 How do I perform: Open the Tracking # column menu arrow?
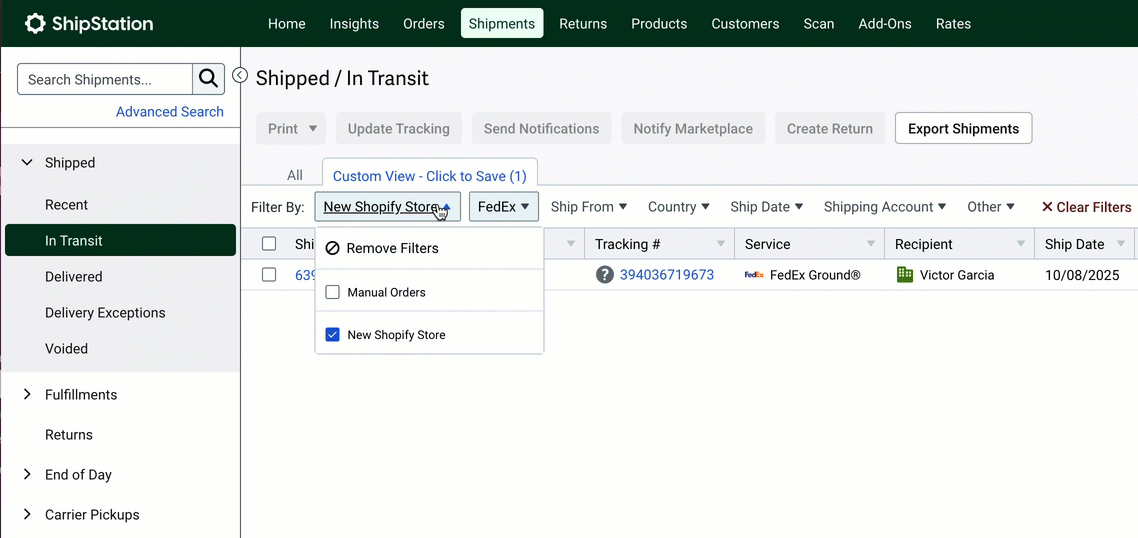[721, 244]
